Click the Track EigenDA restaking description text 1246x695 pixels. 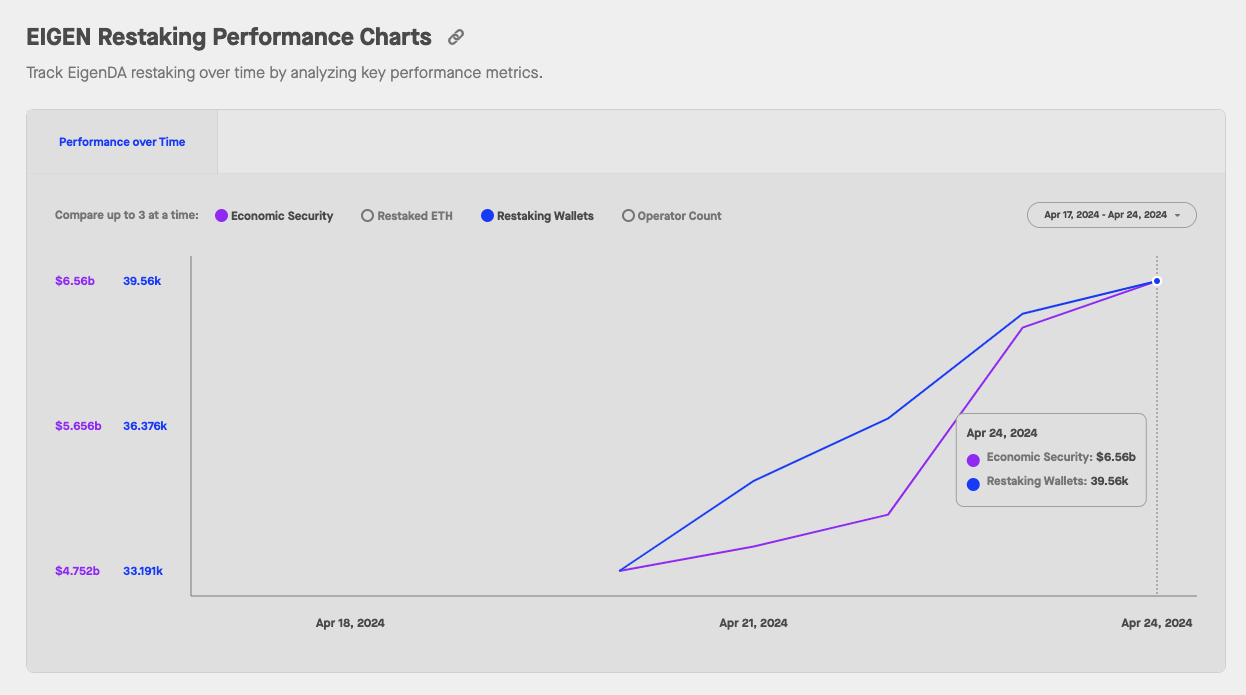(284, 73)
